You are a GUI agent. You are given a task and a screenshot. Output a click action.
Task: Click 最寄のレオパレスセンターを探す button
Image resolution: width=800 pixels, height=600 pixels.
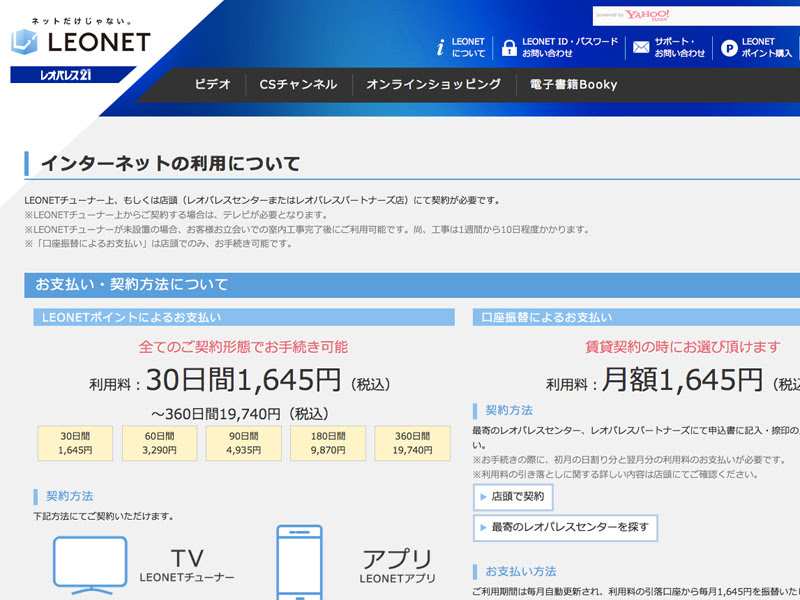click(x=565, y=528)
